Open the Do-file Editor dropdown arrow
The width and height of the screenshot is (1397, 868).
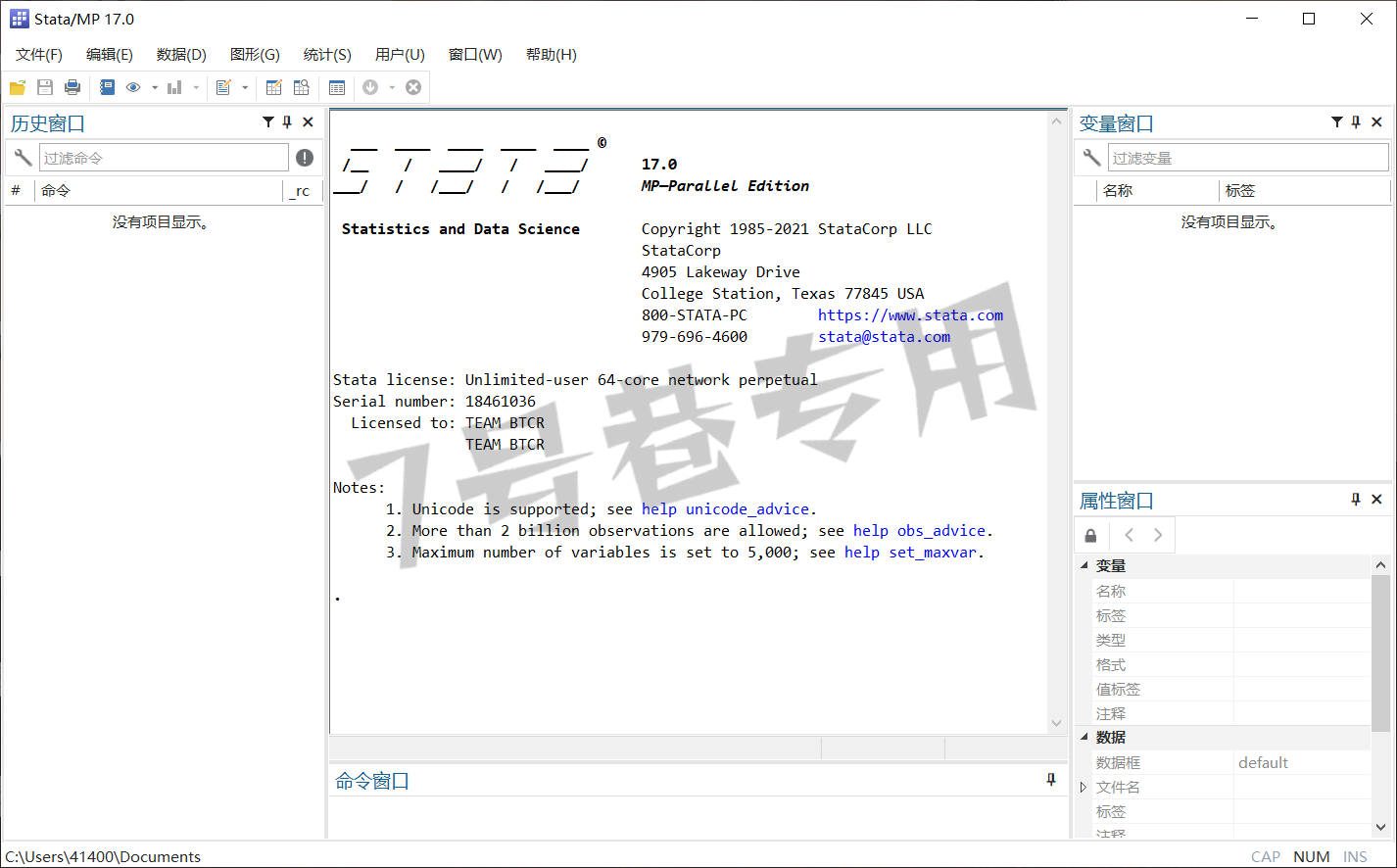tap(245, 87)
